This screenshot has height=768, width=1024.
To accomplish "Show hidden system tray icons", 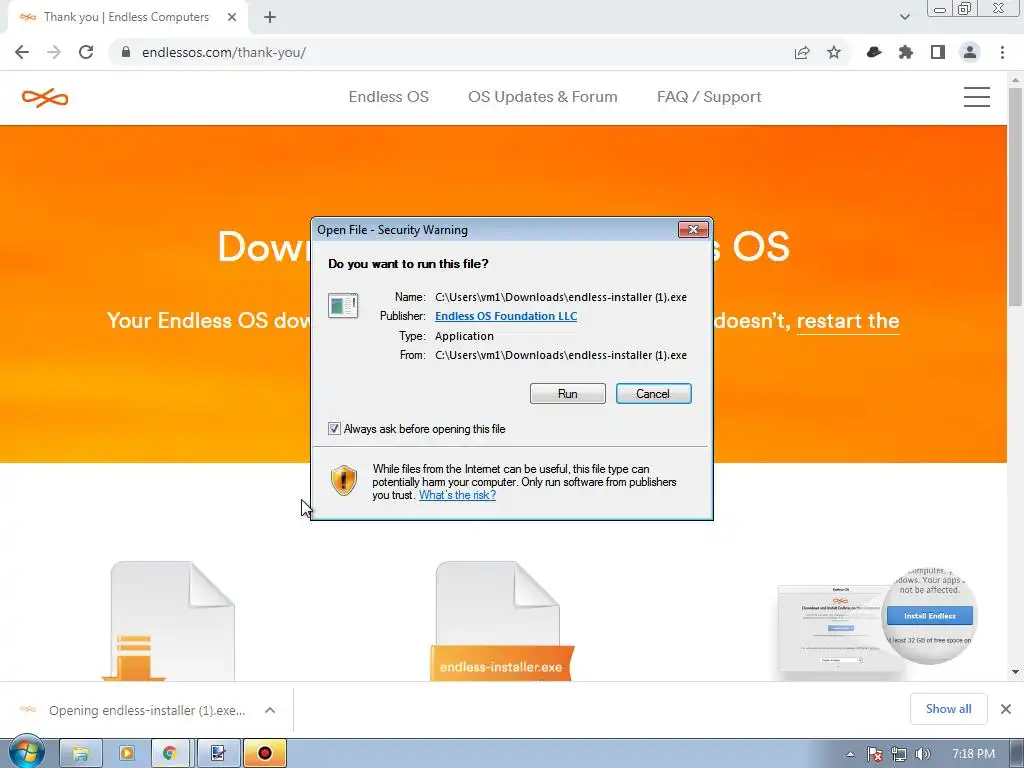I will 850,754.
